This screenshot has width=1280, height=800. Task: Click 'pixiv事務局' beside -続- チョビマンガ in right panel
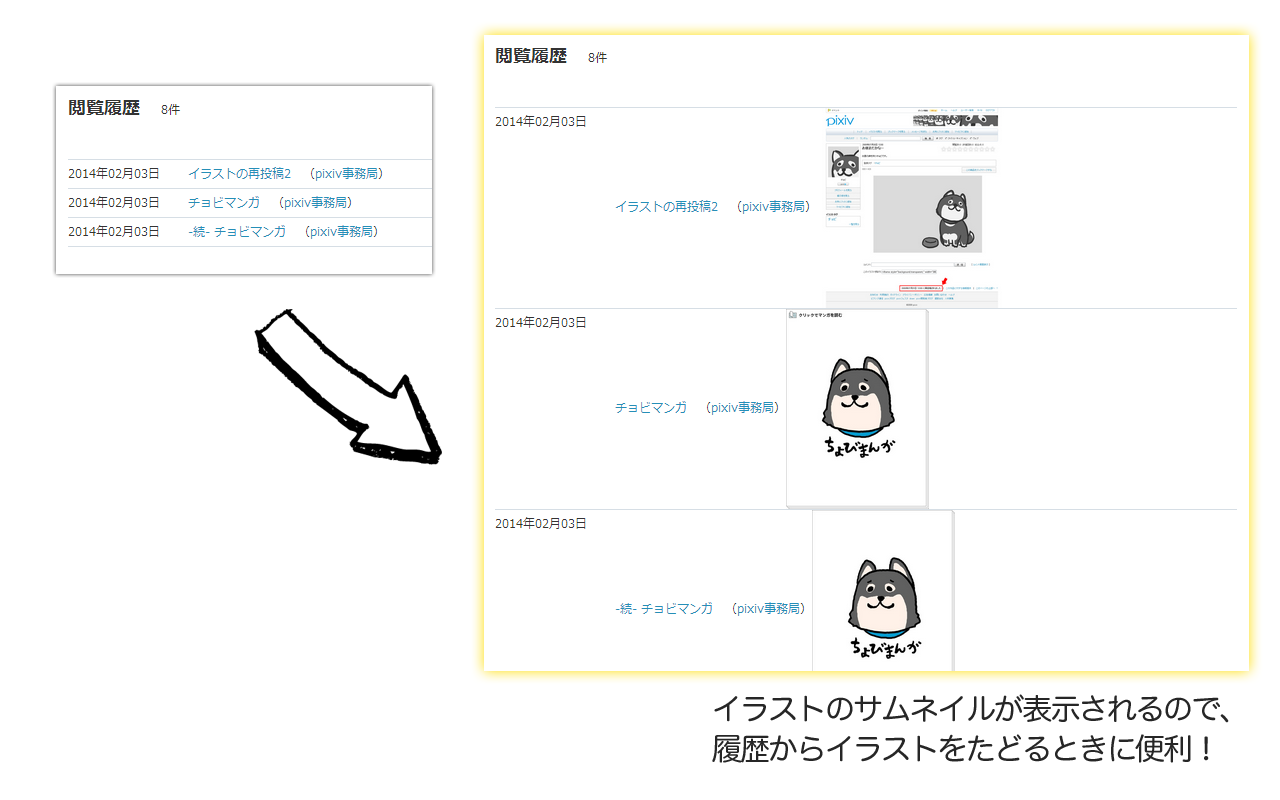tap(768, 608)
